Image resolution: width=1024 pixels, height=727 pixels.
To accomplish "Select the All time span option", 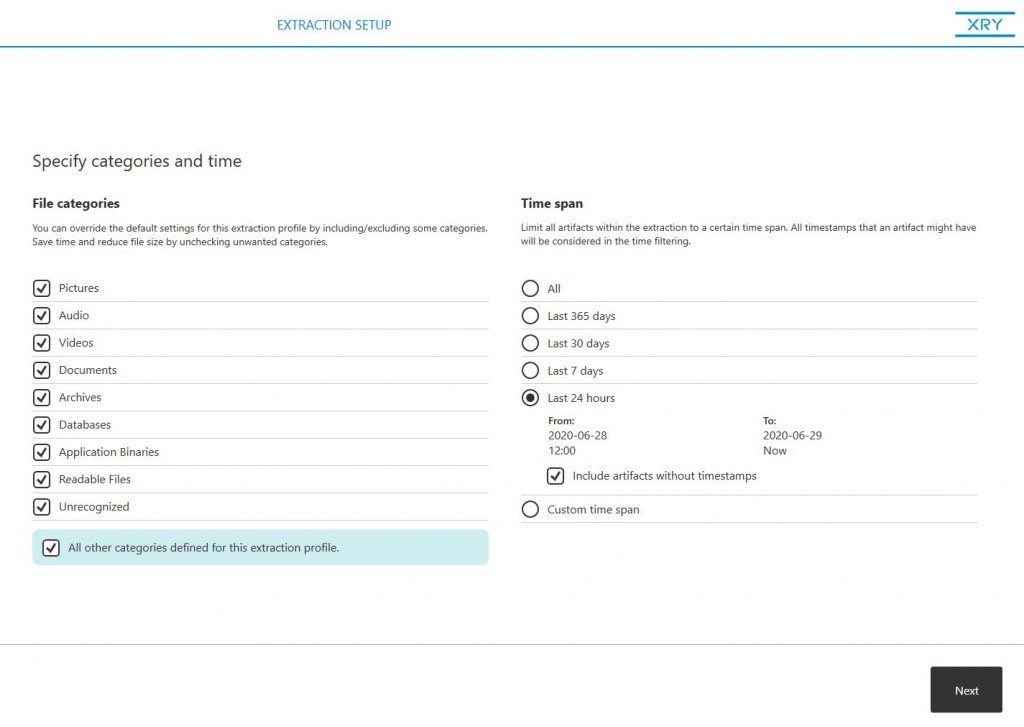I will [530, 289].
